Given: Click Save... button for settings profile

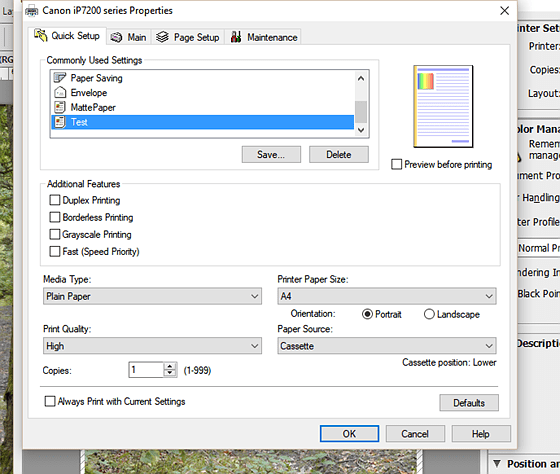Looking at the screenshot, I should [x=271, y=154].
